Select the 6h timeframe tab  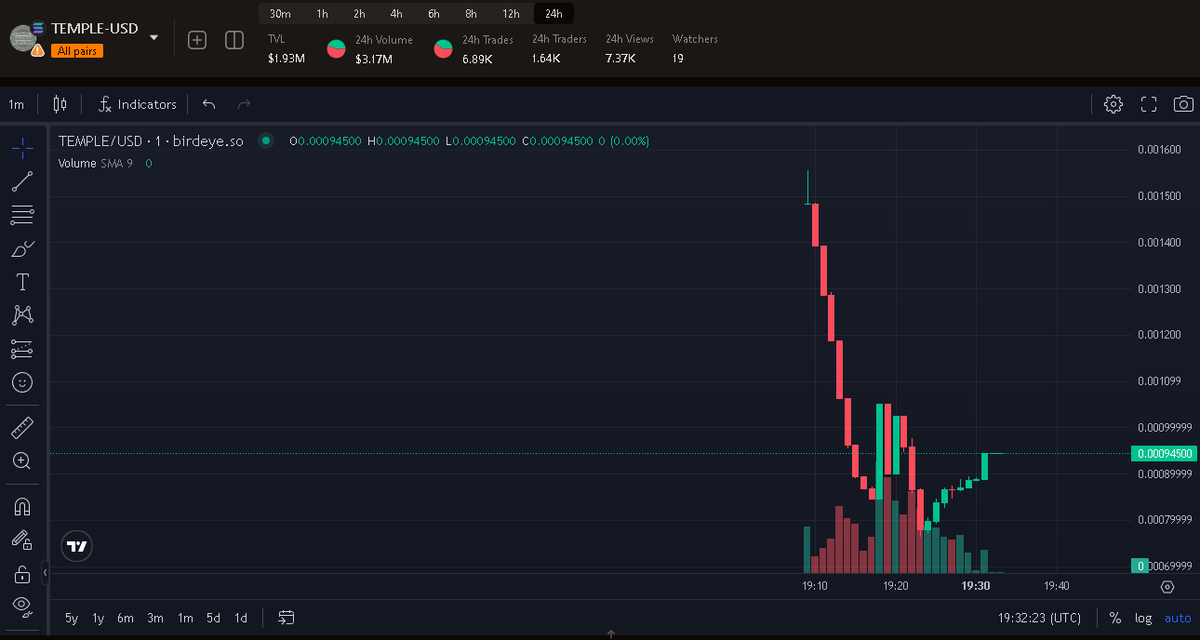pos(433,14)
